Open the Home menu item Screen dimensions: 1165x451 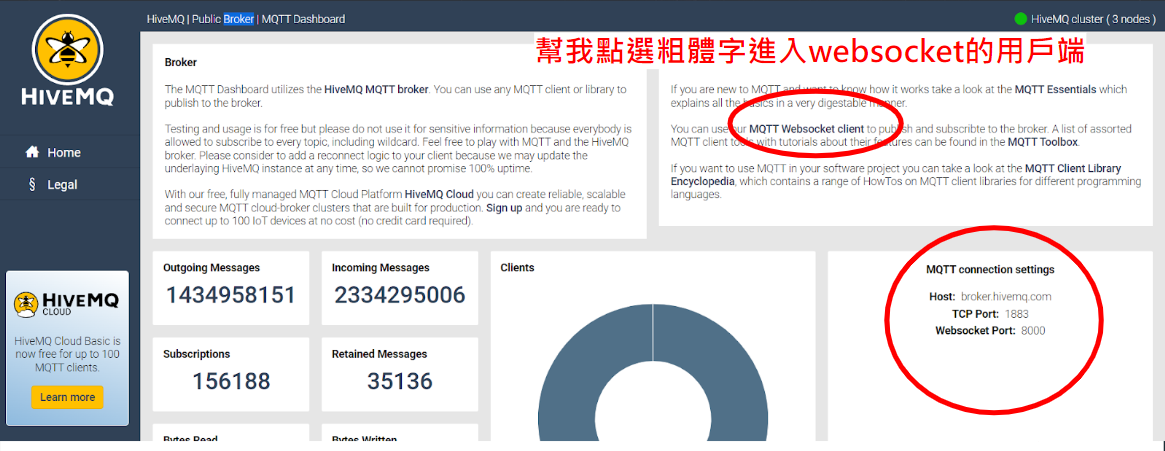[x=64, y=152]
